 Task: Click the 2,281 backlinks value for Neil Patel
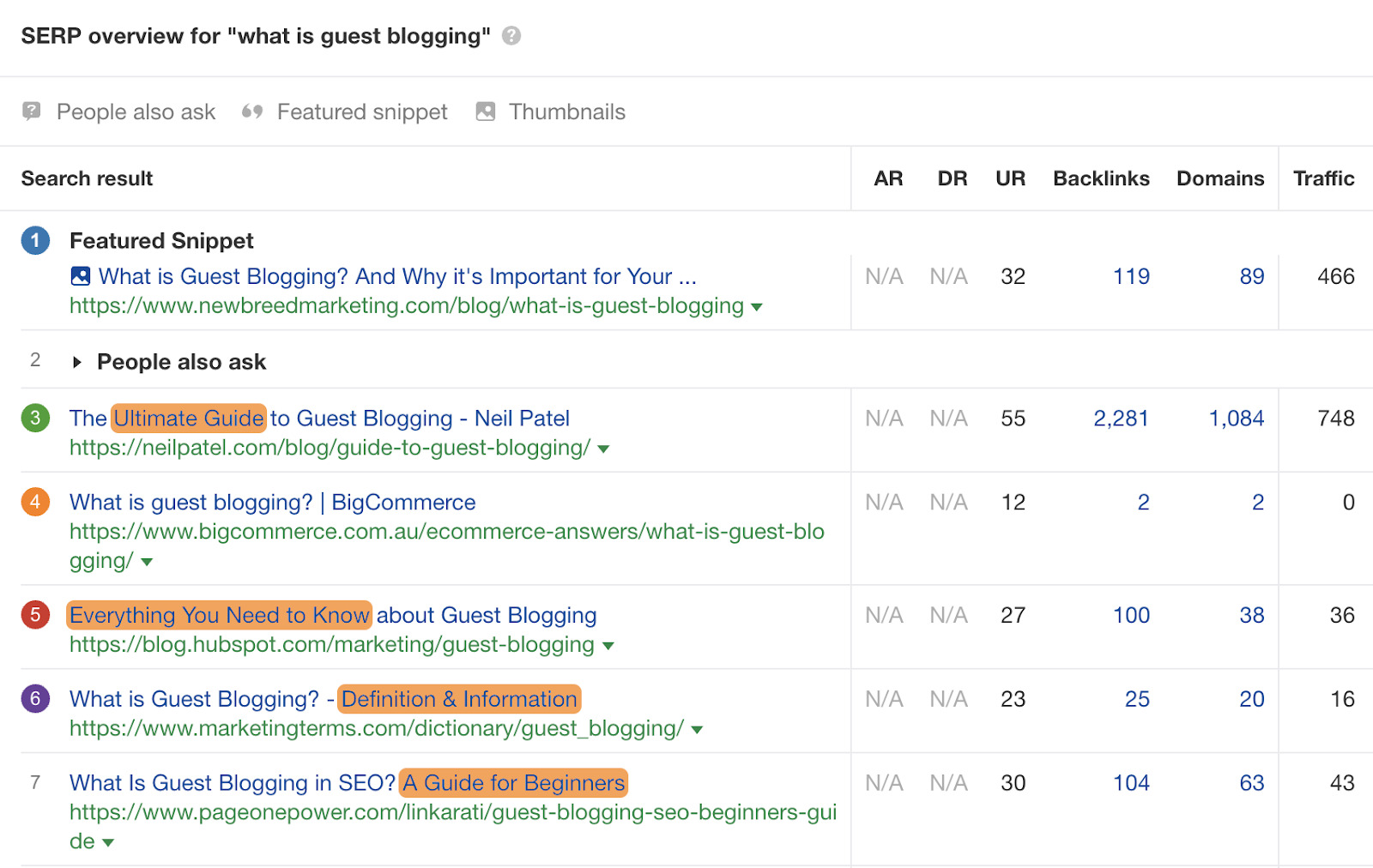point(1121,419)
